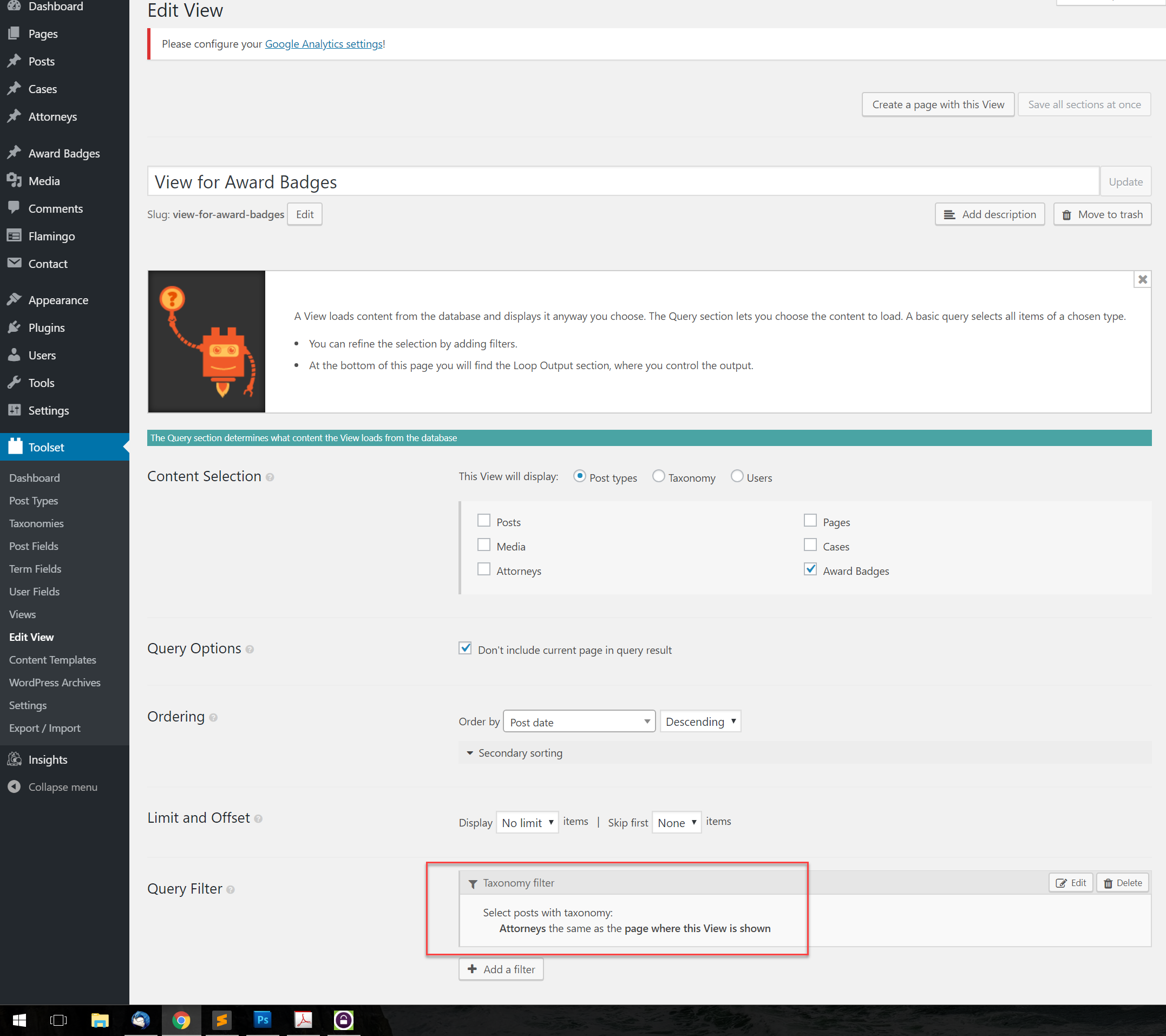Open Sublime Text from the taskbar
Screen dimensions: 1166x1036
click(222, 1020)
